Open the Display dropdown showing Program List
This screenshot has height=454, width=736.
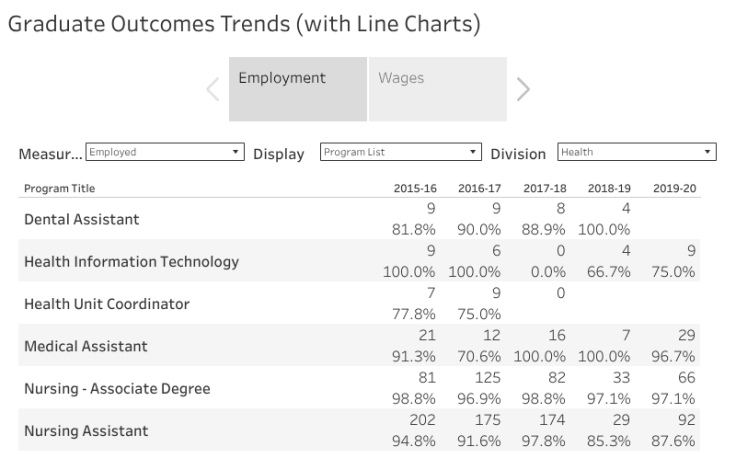400,153
